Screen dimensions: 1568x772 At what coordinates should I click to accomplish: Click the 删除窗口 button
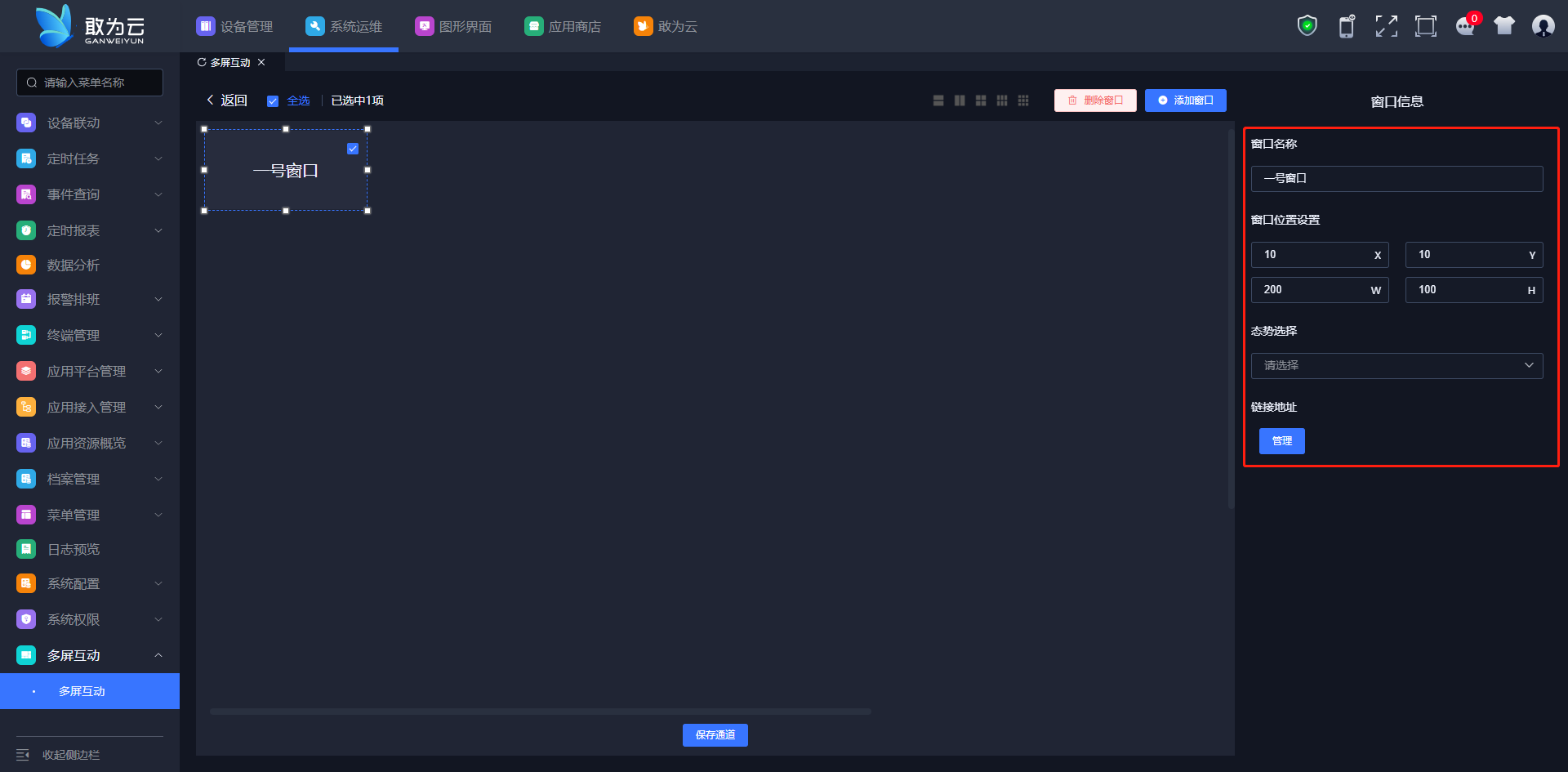point(1095,100)
